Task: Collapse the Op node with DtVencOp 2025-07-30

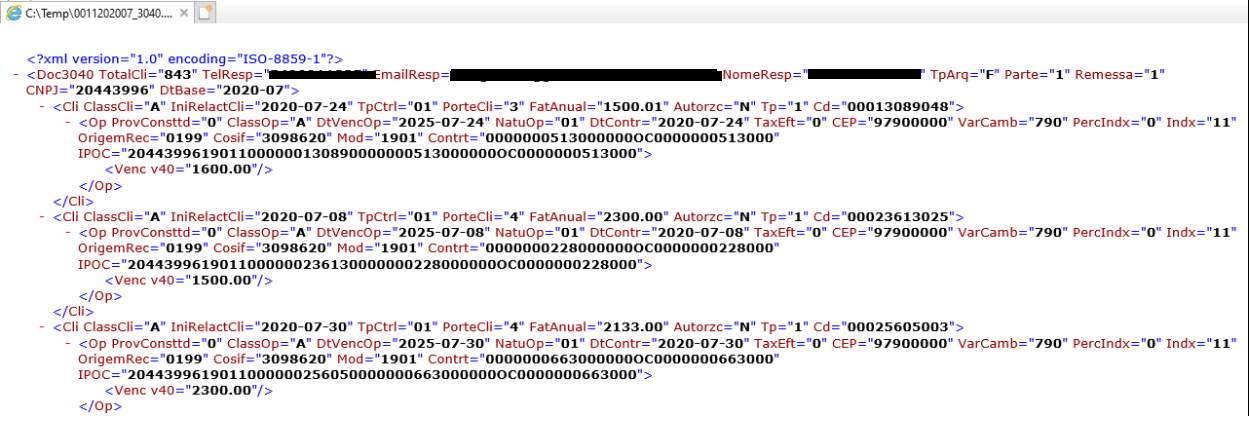Action: [x=67, y=343]
